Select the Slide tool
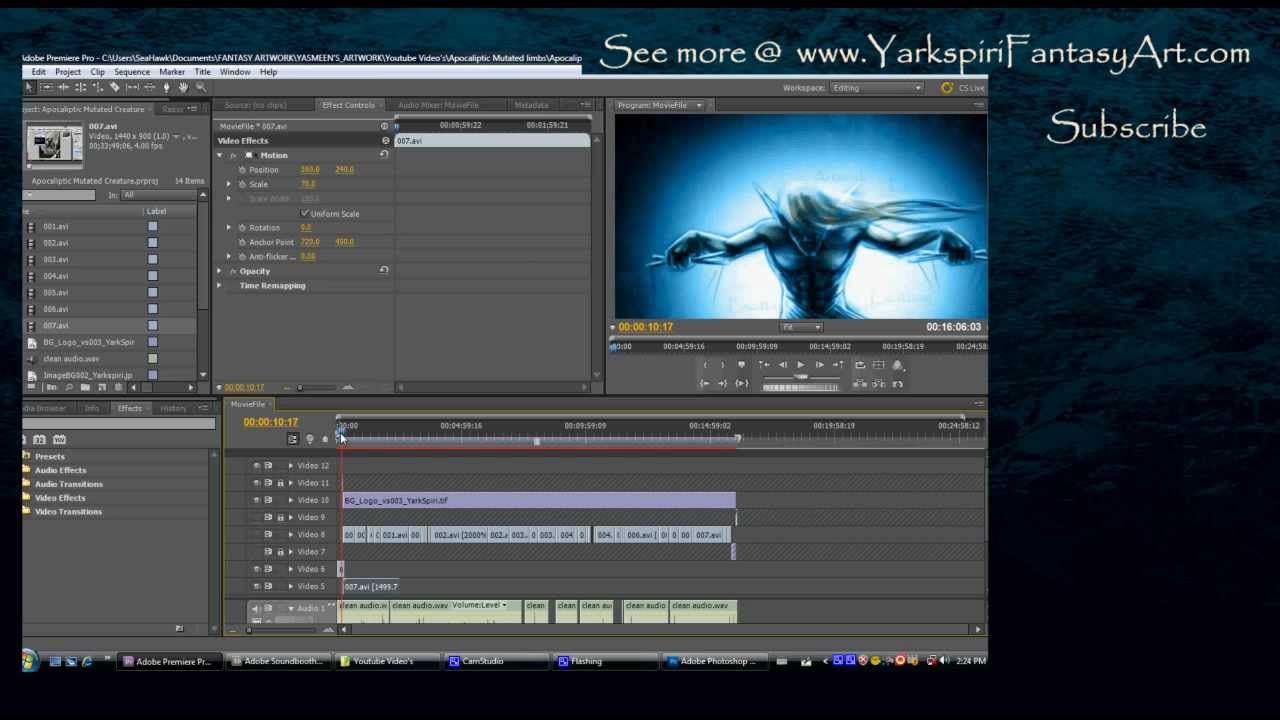Screen dimensions: 1280x720 coord(149,87)
